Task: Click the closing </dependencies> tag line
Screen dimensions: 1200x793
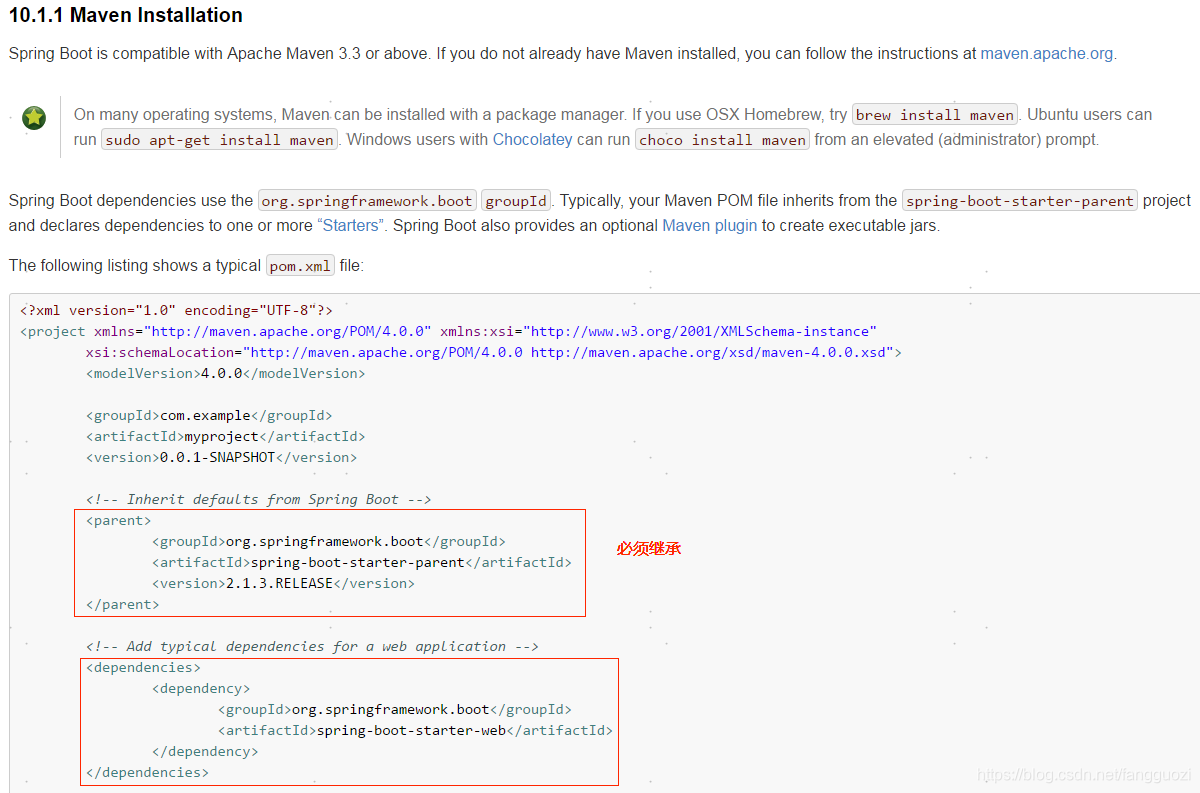Action: click(x=147, y=772)
